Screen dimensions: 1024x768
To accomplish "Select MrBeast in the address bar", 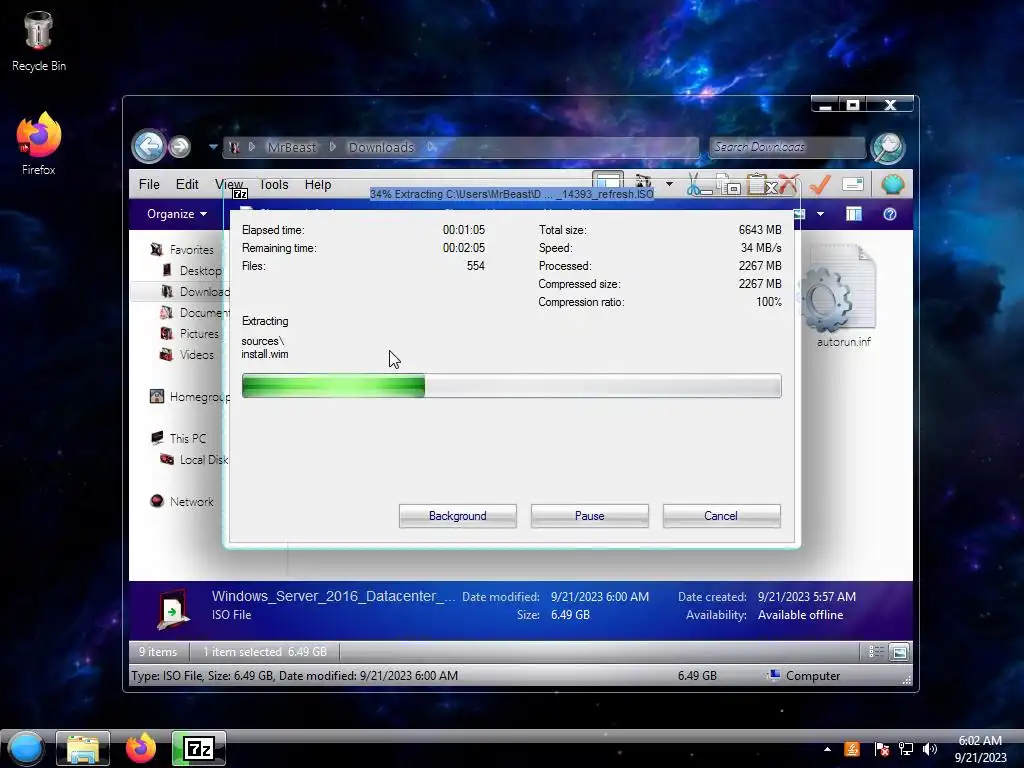I will tap(291, 148).
